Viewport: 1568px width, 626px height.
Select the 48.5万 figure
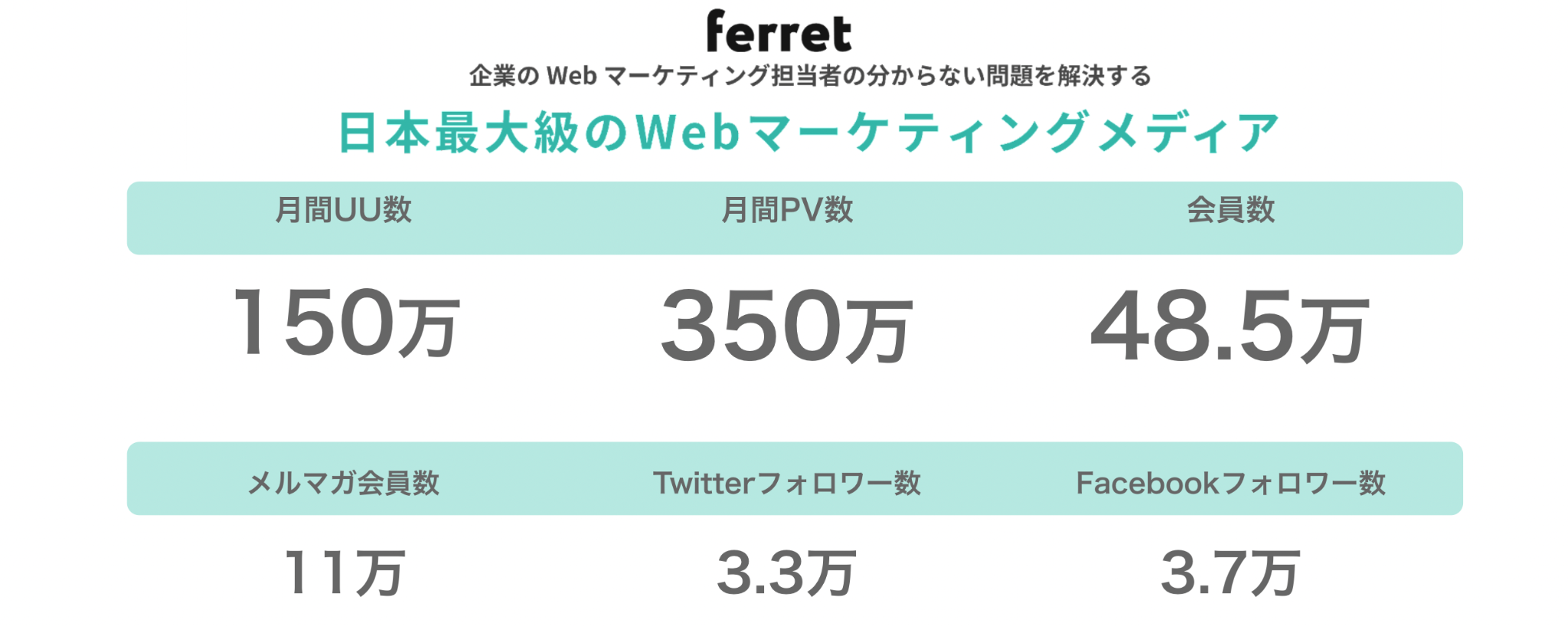1230,326
